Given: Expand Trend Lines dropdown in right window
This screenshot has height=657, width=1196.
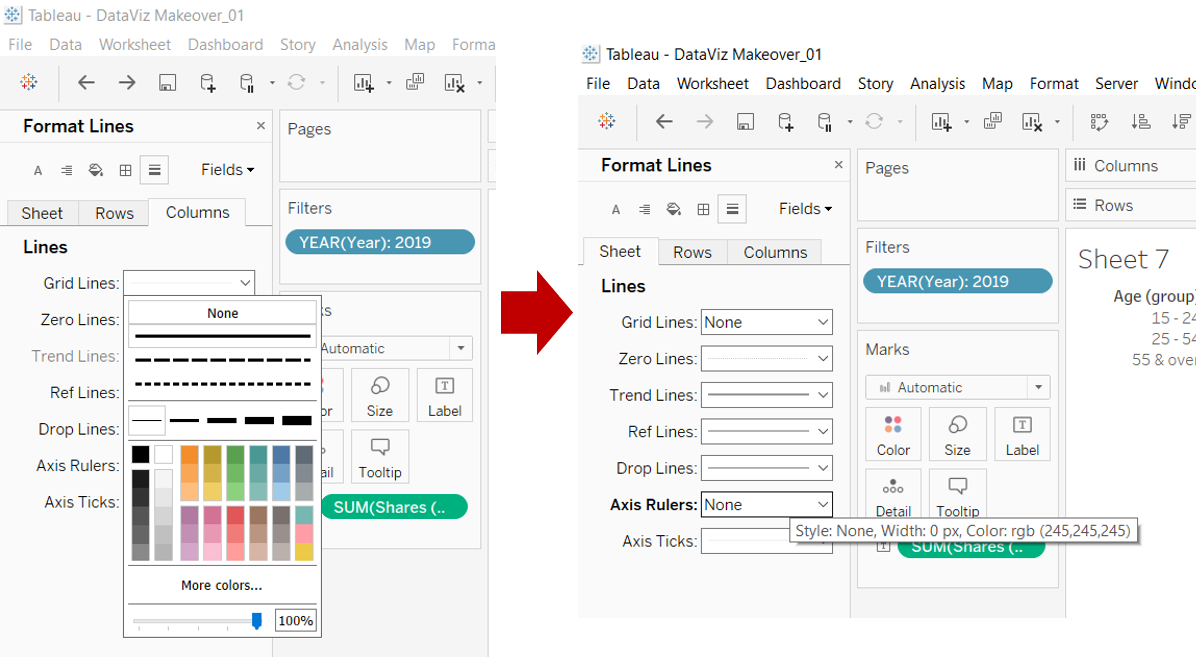Looking at the screenshot, I should (x=766, y=395).
